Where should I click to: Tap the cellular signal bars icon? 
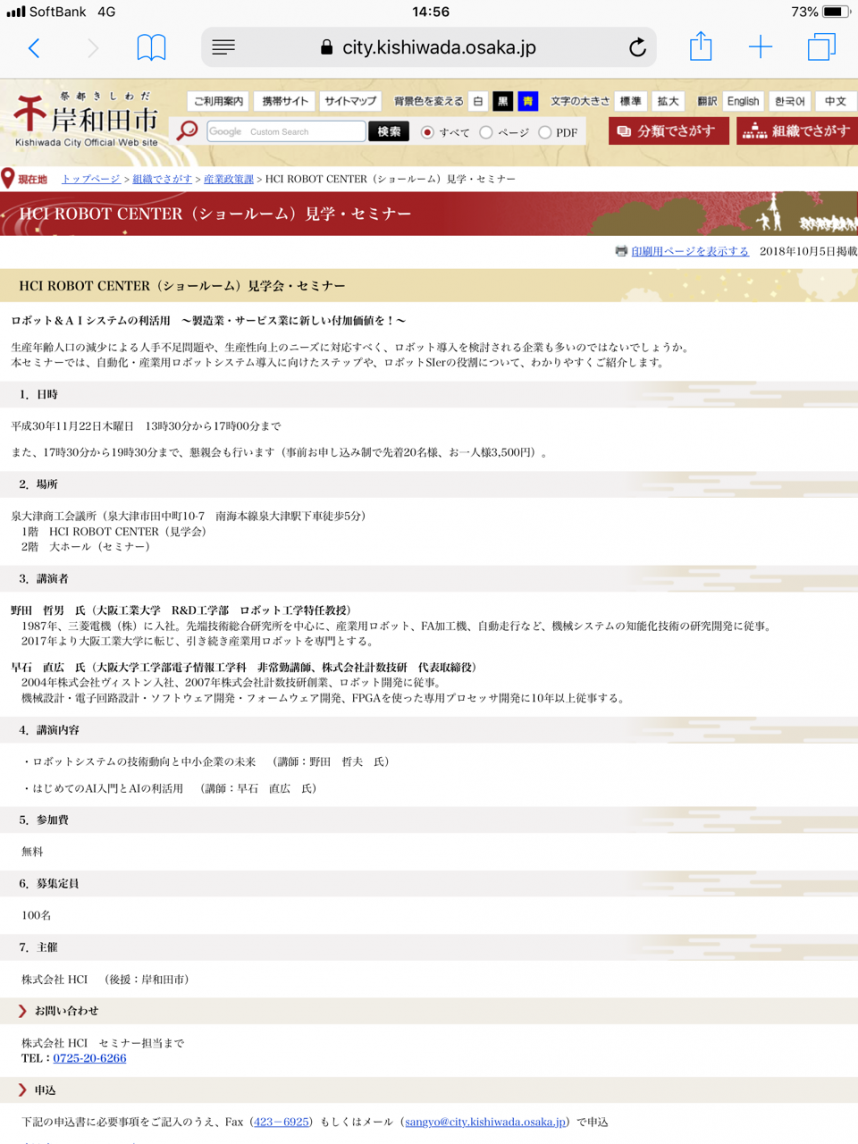click(15, 12)
